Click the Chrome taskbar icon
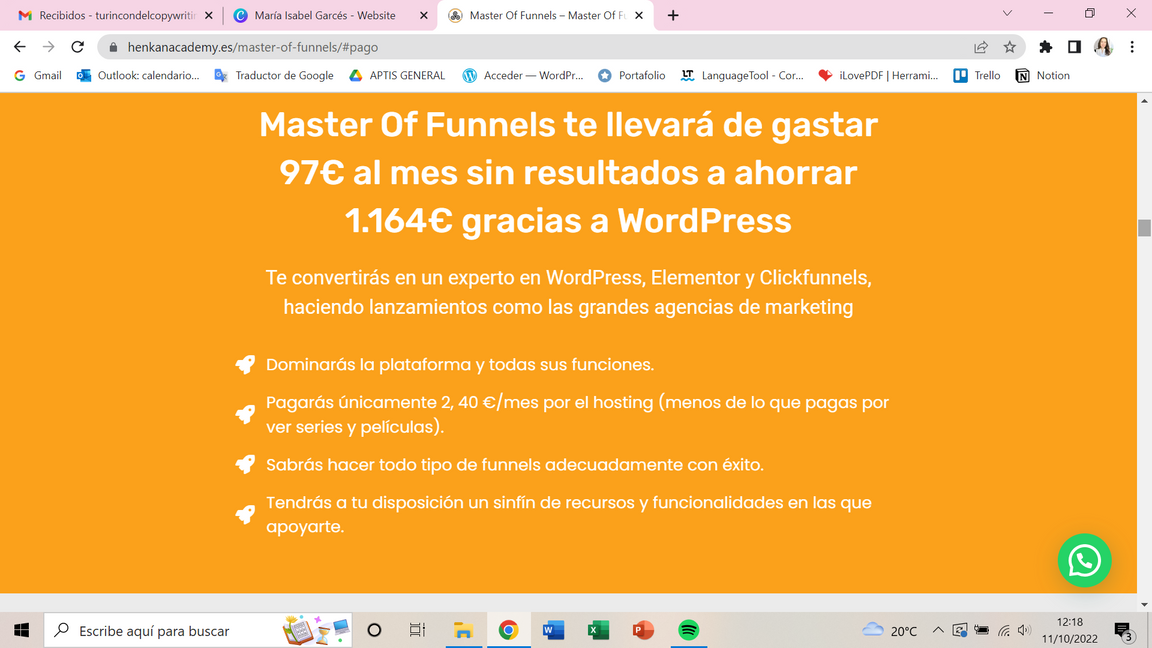Screen dimensions: 1152x648 [508, 630]
